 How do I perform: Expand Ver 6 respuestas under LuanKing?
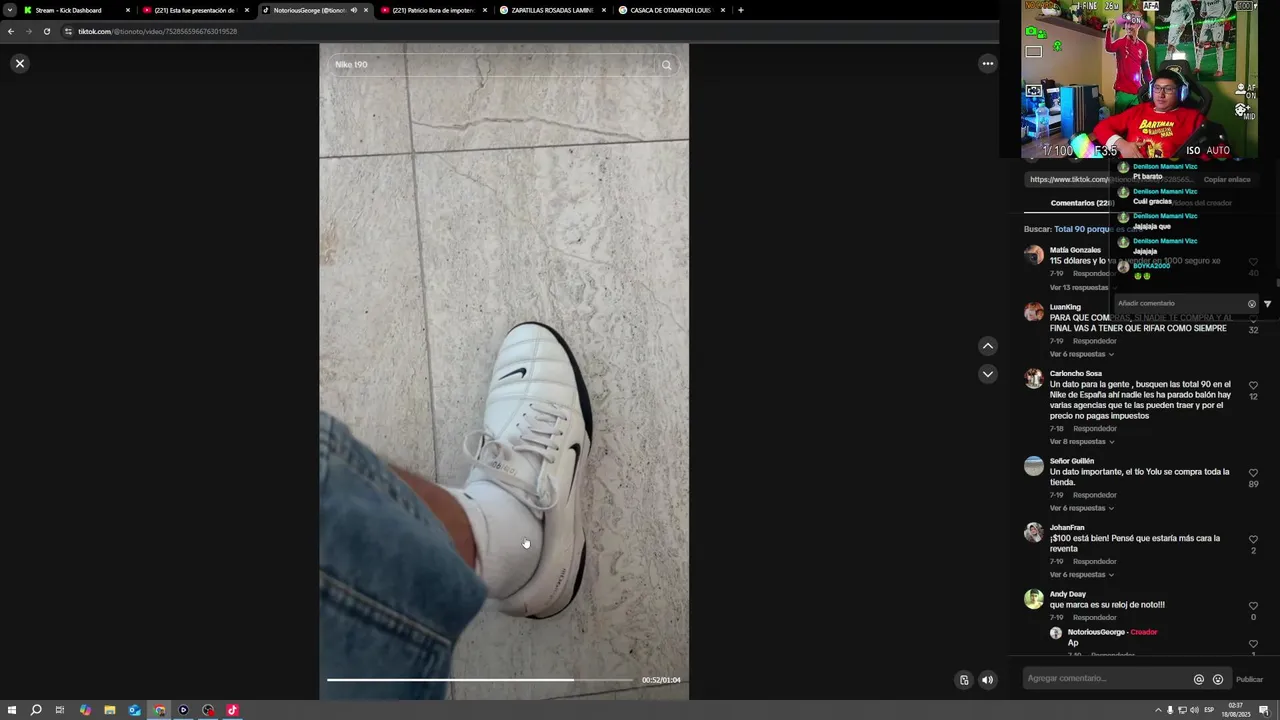(x=1080, y=354)
